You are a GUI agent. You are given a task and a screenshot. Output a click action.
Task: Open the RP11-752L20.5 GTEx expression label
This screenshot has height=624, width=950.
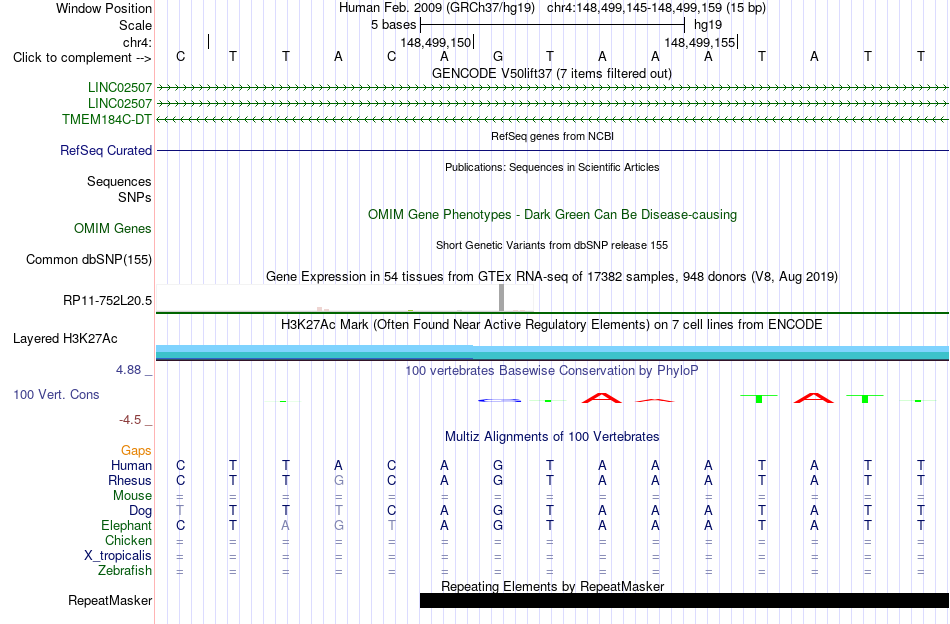pyautogui.click(x=108, y=300)
